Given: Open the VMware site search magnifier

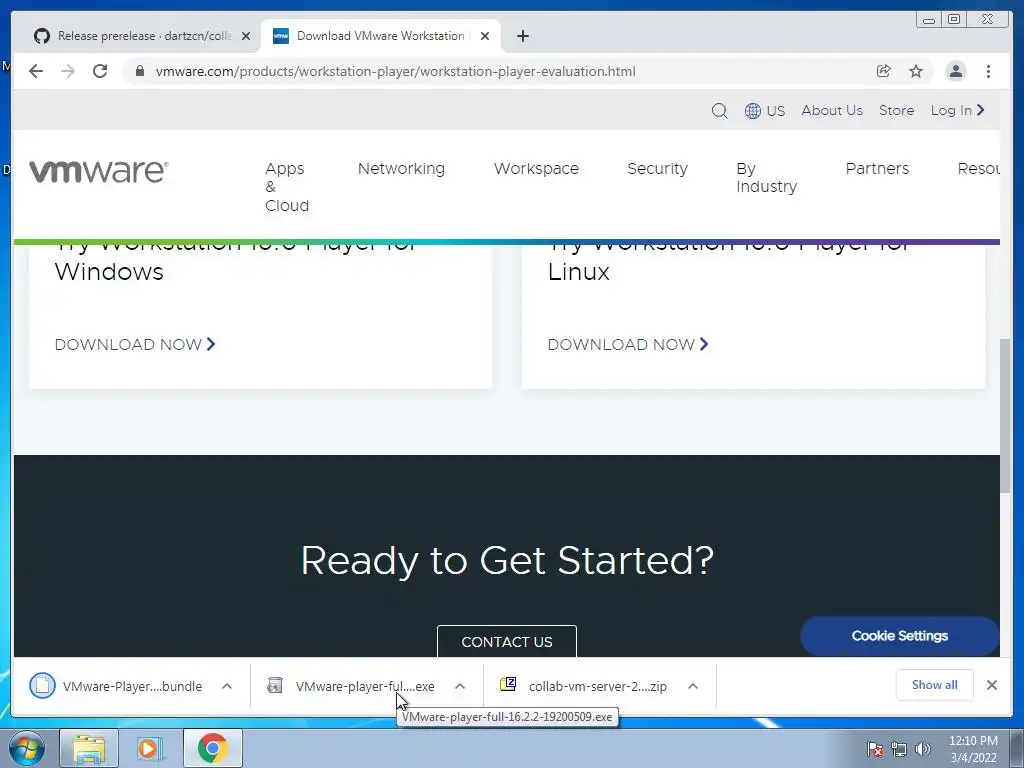Looking at the screenshot, I should pyautogui.click(x=719, y=110).
